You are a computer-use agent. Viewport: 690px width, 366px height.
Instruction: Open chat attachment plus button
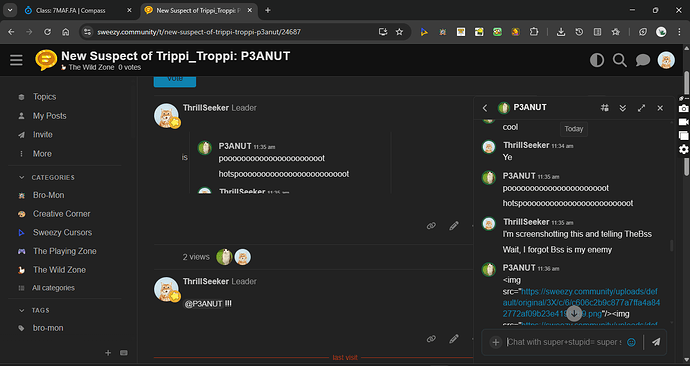click(x=495, y=342)
